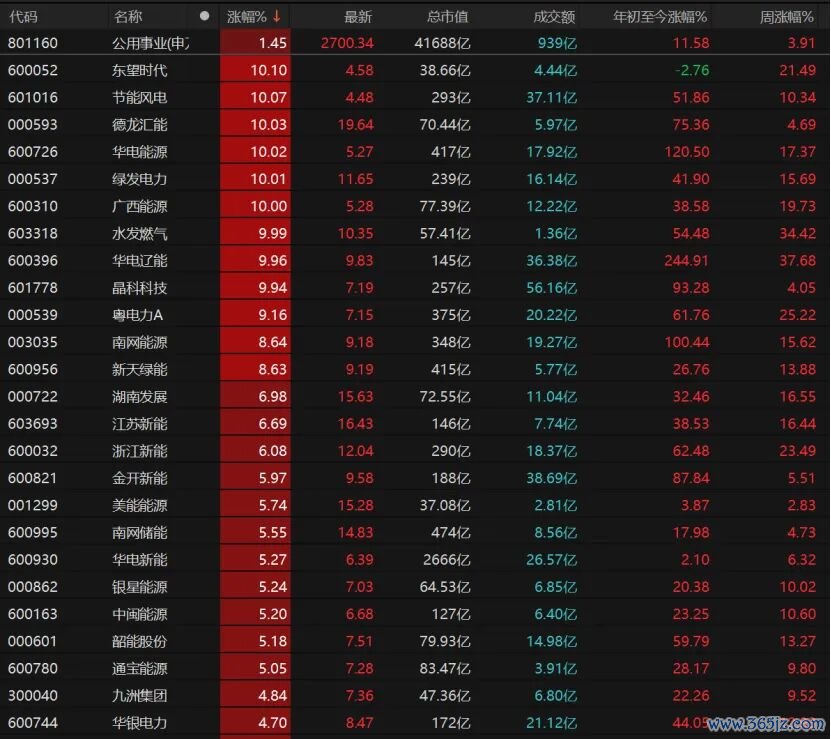831x739 pixels.
Task: Click turnover value 56.16亿
Action: (x=551, y=288)
